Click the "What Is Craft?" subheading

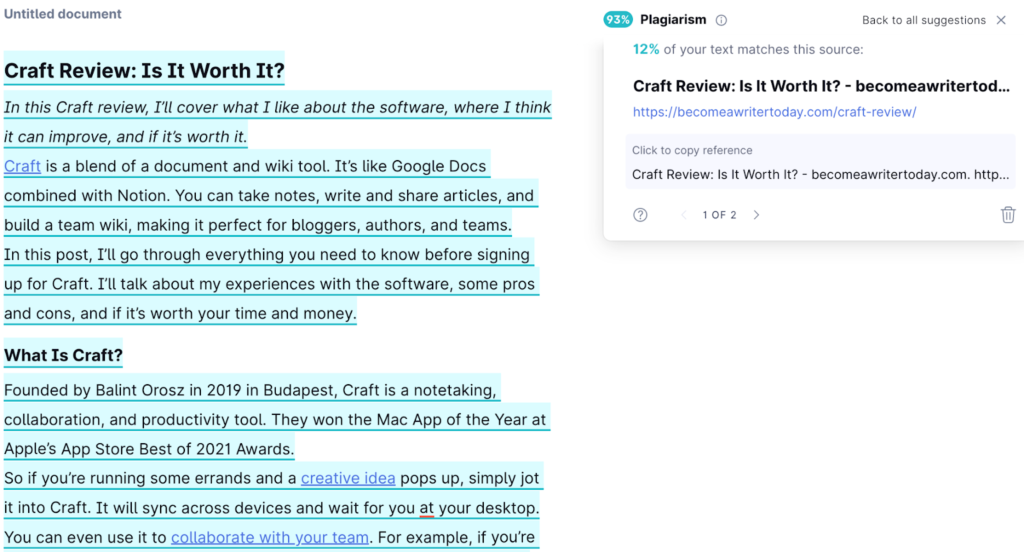(63, 355)
